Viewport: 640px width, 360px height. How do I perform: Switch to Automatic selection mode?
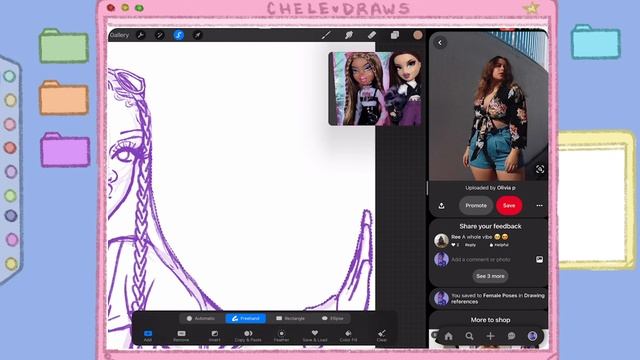pos(200,318)
